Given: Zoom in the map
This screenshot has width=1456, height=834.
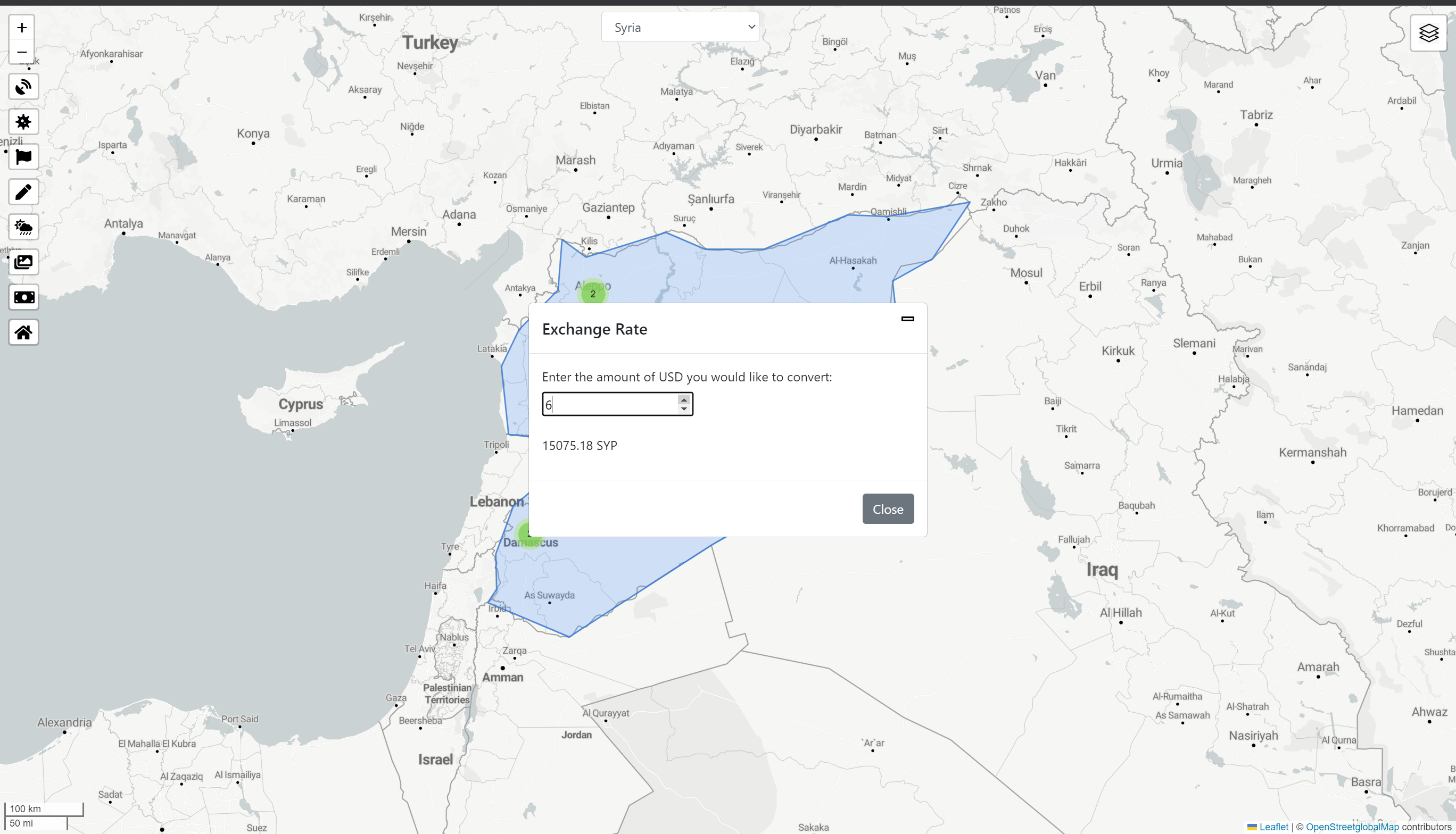Looking at the screenshot, I should pos(22,28).
